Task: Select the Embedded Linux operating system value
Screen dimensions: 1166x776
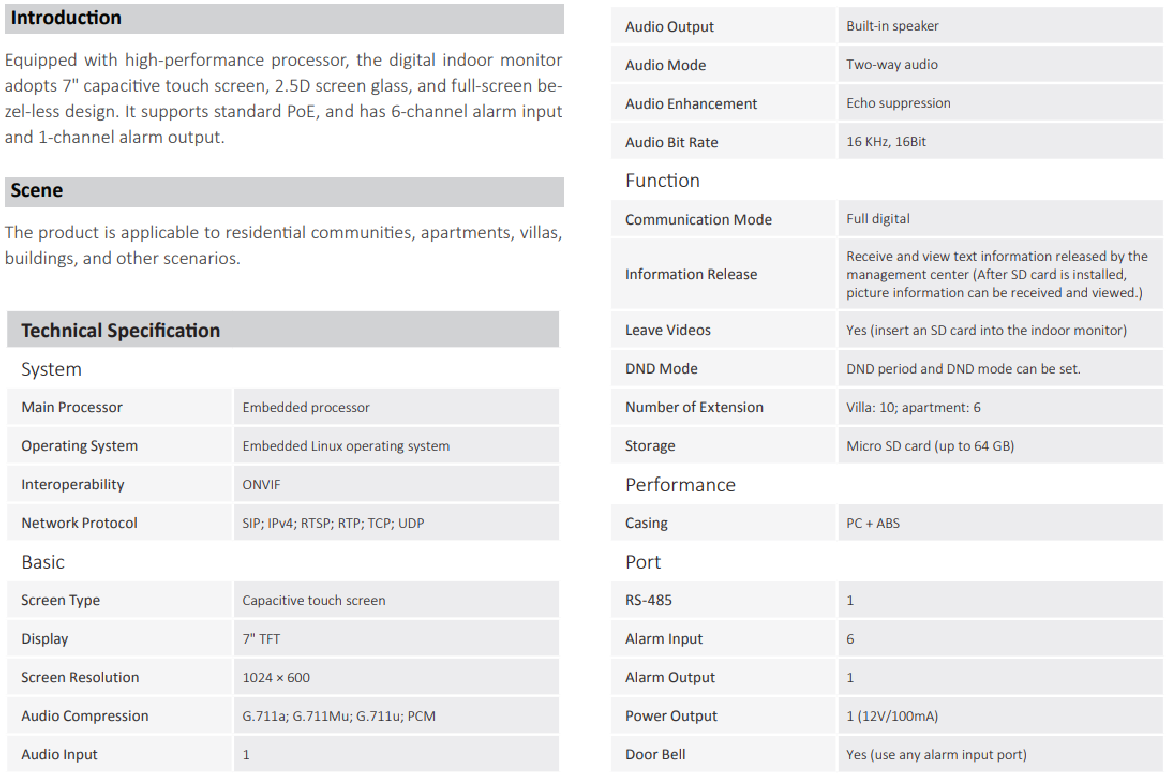Action: pos(346,446)
